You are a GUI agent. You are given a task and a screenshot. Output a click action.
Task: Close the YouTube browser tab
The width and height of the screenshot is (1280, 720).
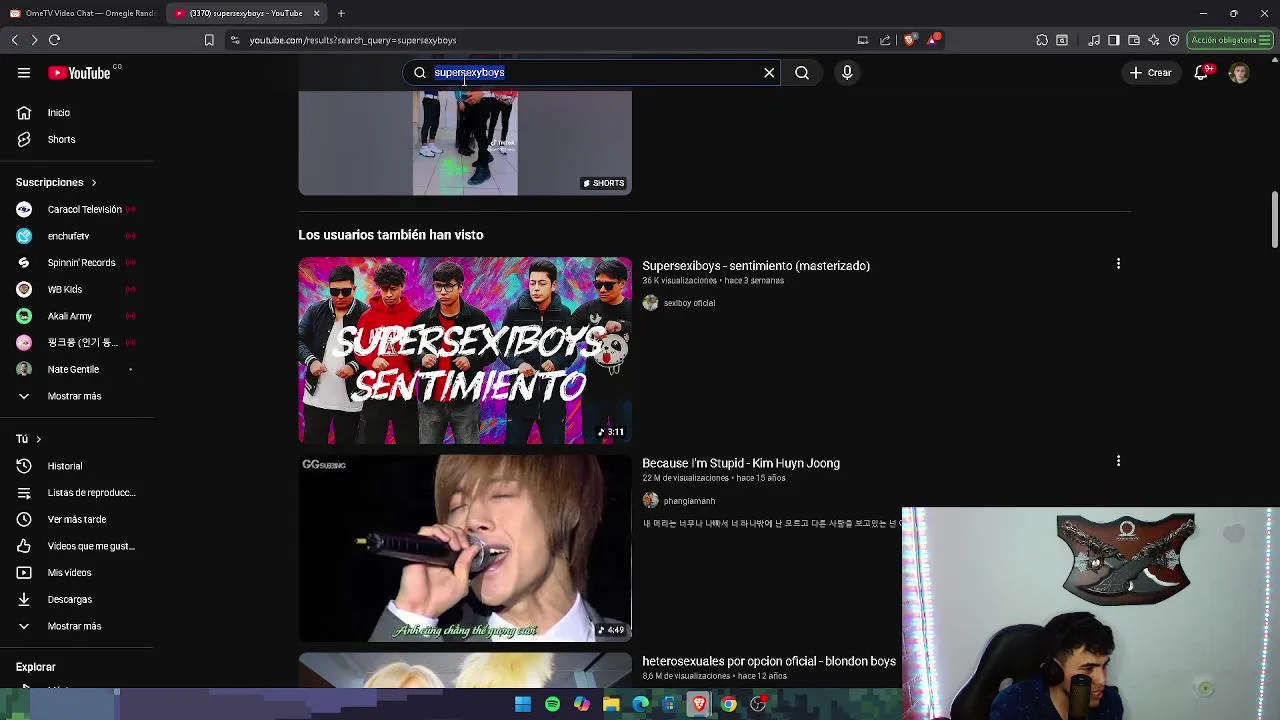coord(316,13)
